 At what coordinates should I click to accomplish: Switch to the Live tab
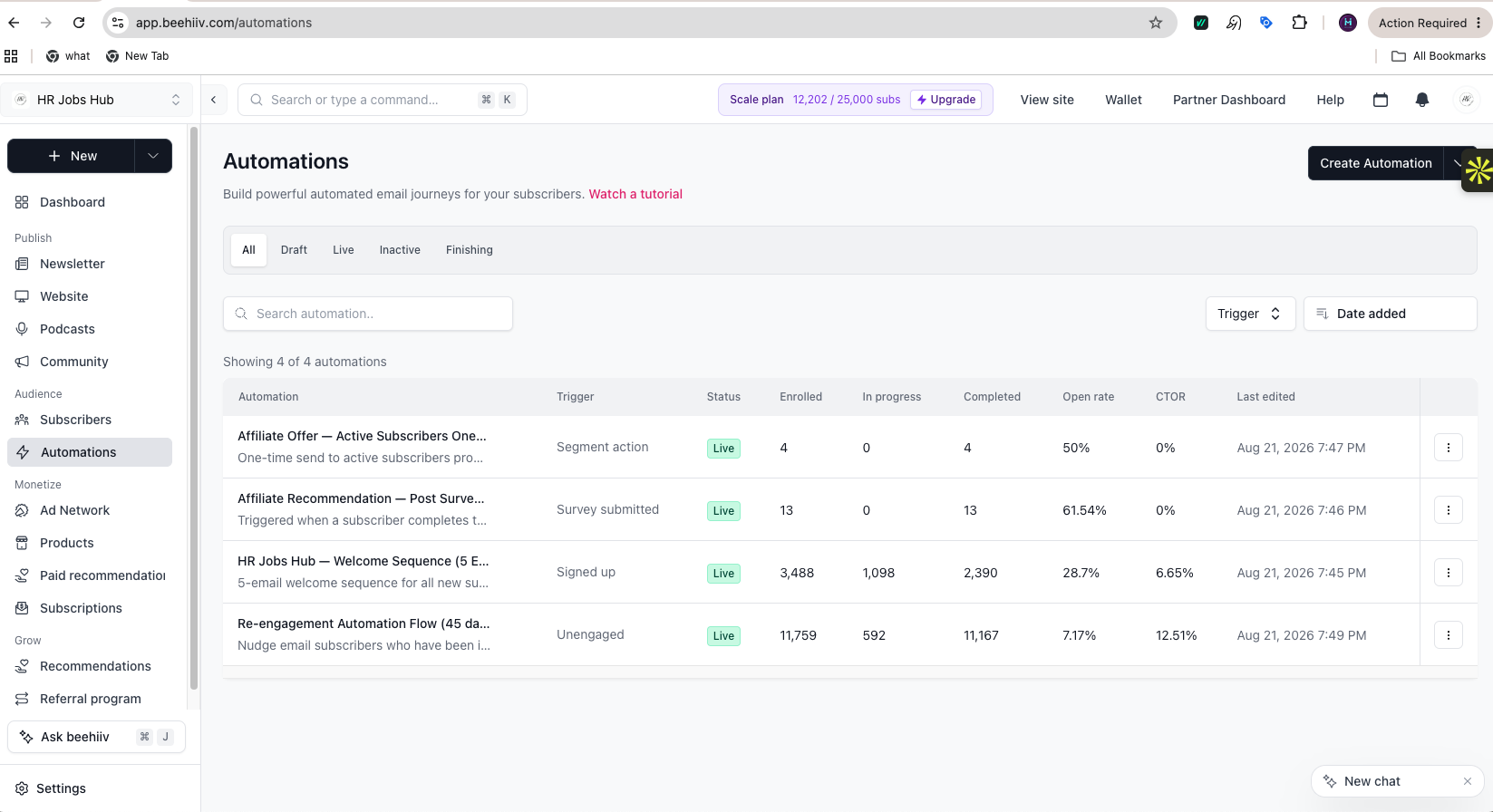pos(344,250)
